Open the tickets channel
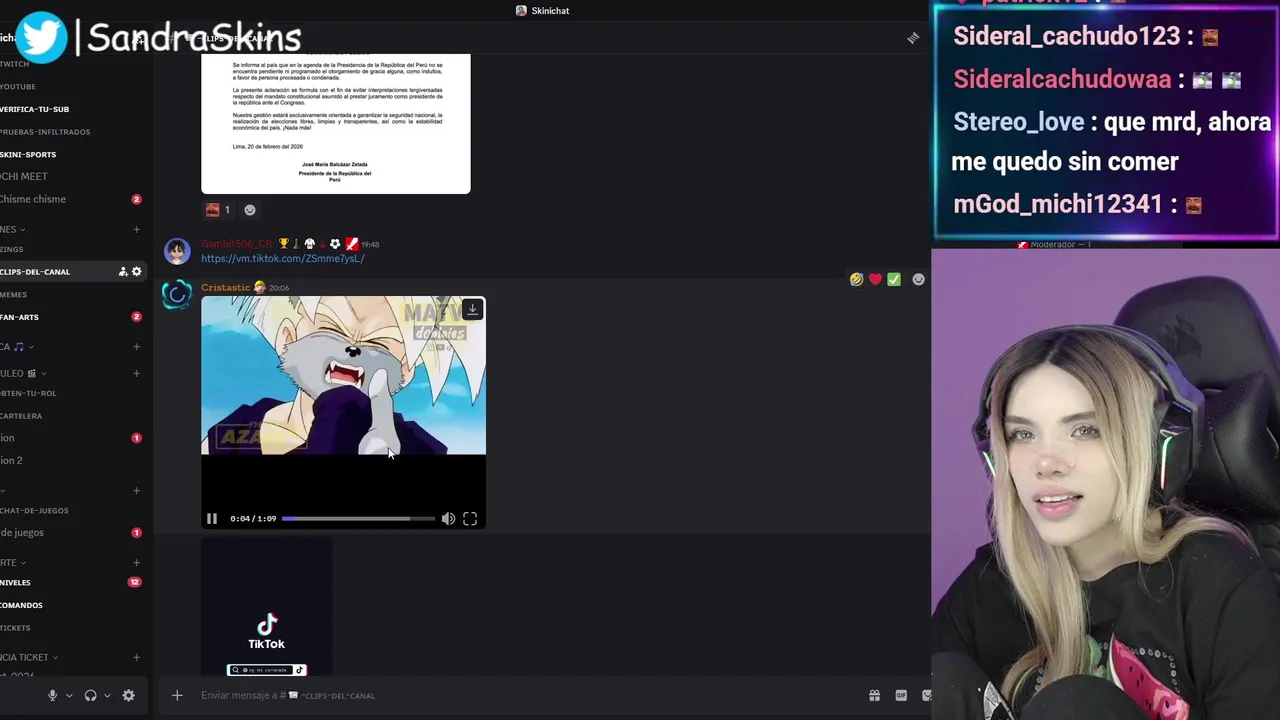 coord(15,627)
